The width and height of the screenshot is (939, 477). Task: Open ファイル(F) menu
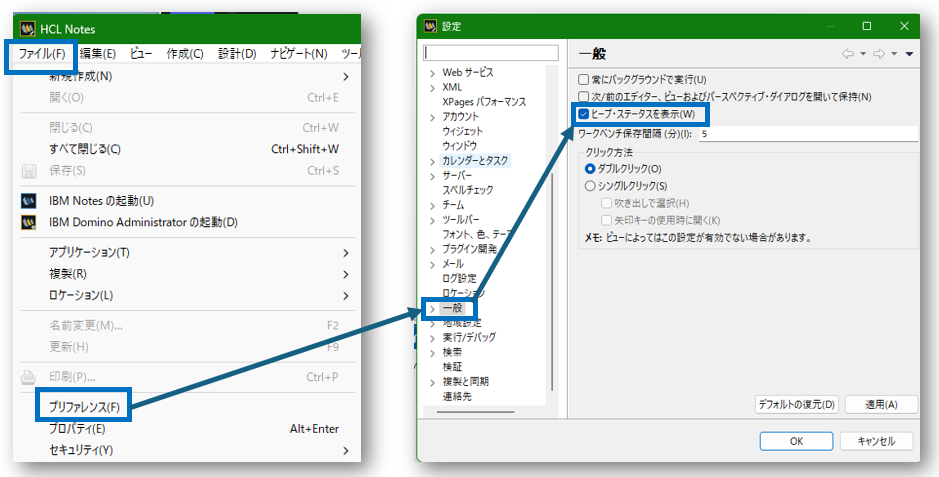pos(42,54)
